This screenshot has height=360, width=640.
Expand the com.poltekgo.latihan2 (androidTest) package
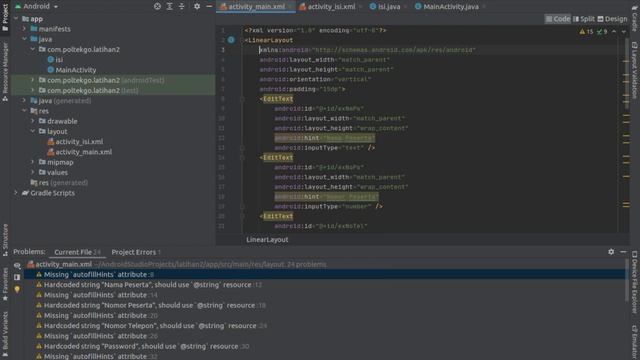(x=33, y=80)
